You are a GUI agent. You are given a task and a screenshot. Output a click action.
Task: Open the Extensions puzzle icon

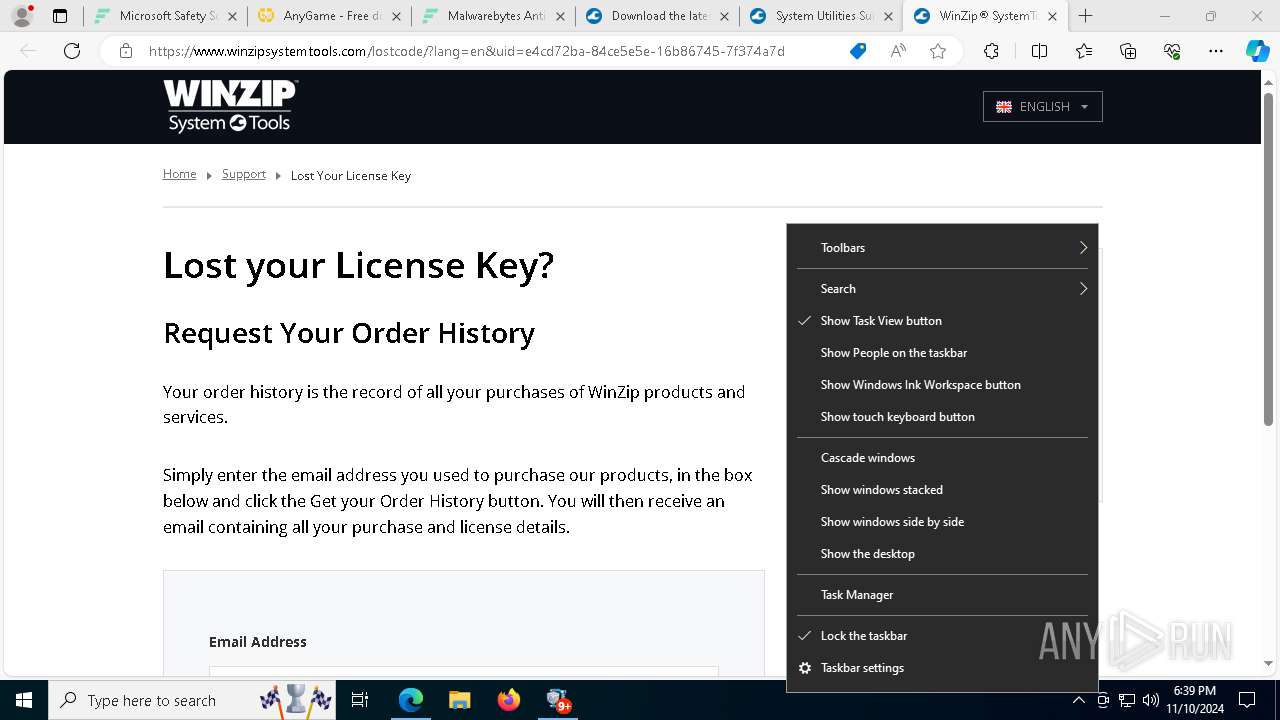(991, 51)
